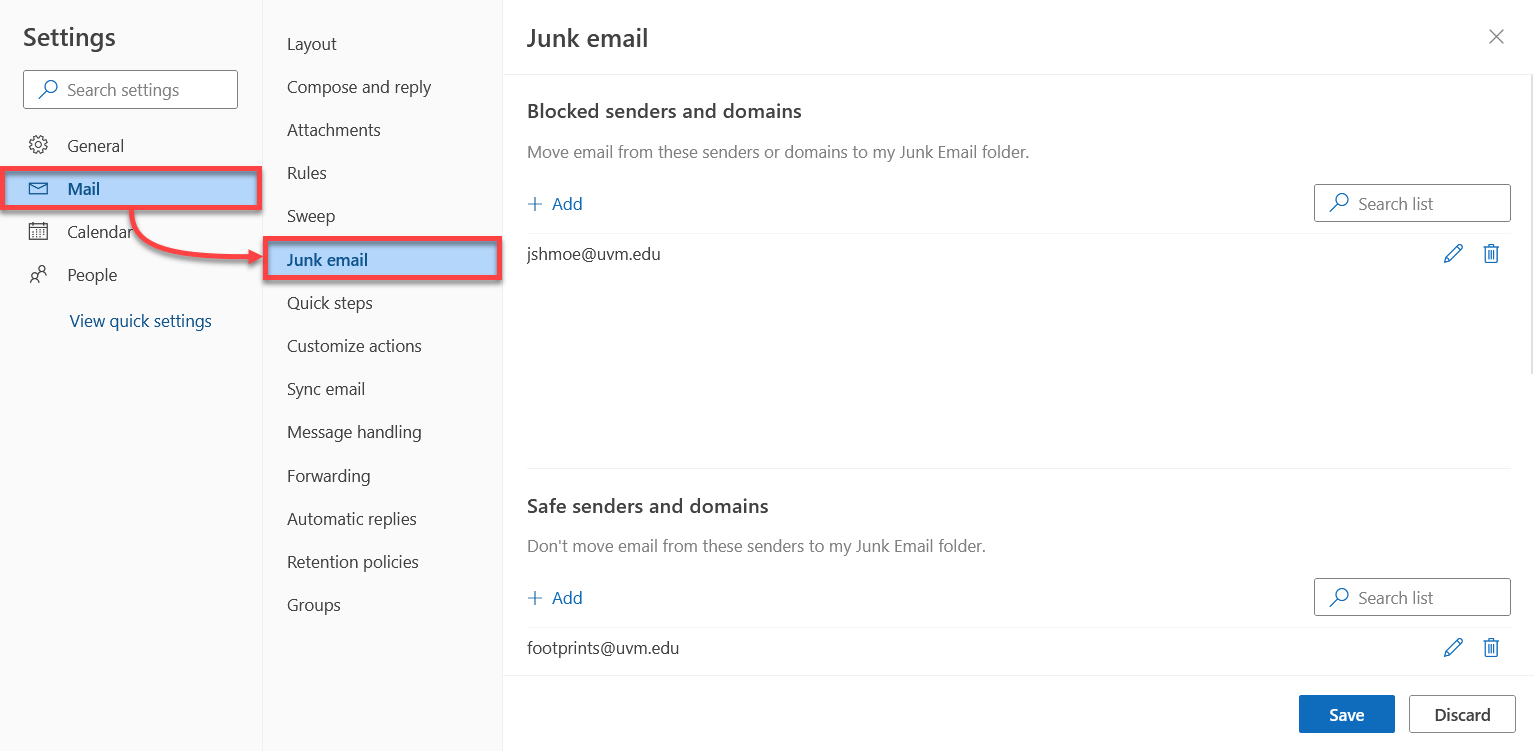This screenshot has height=751, width=1534.
Task: Delete jshmoe@uvm.edu from blocked senders
Action: (x=1491, y=254)
